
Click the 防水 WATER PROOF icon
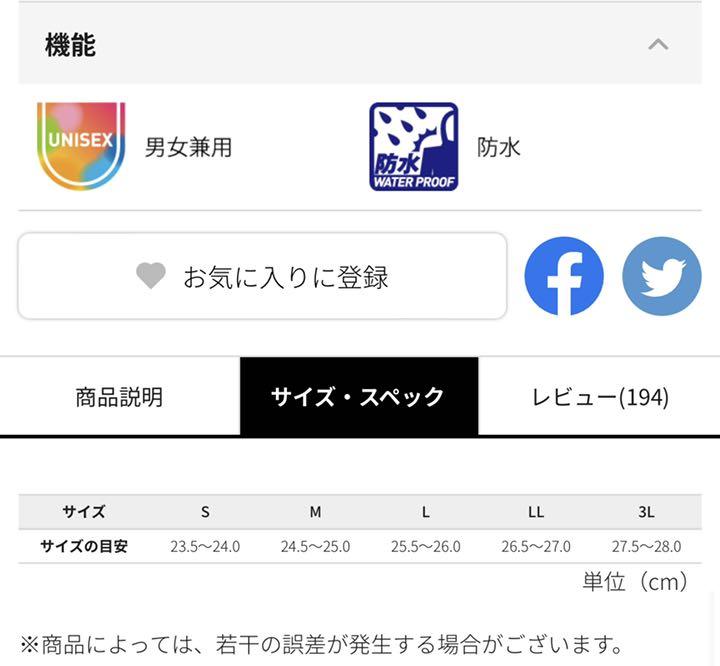pos(414,147)
